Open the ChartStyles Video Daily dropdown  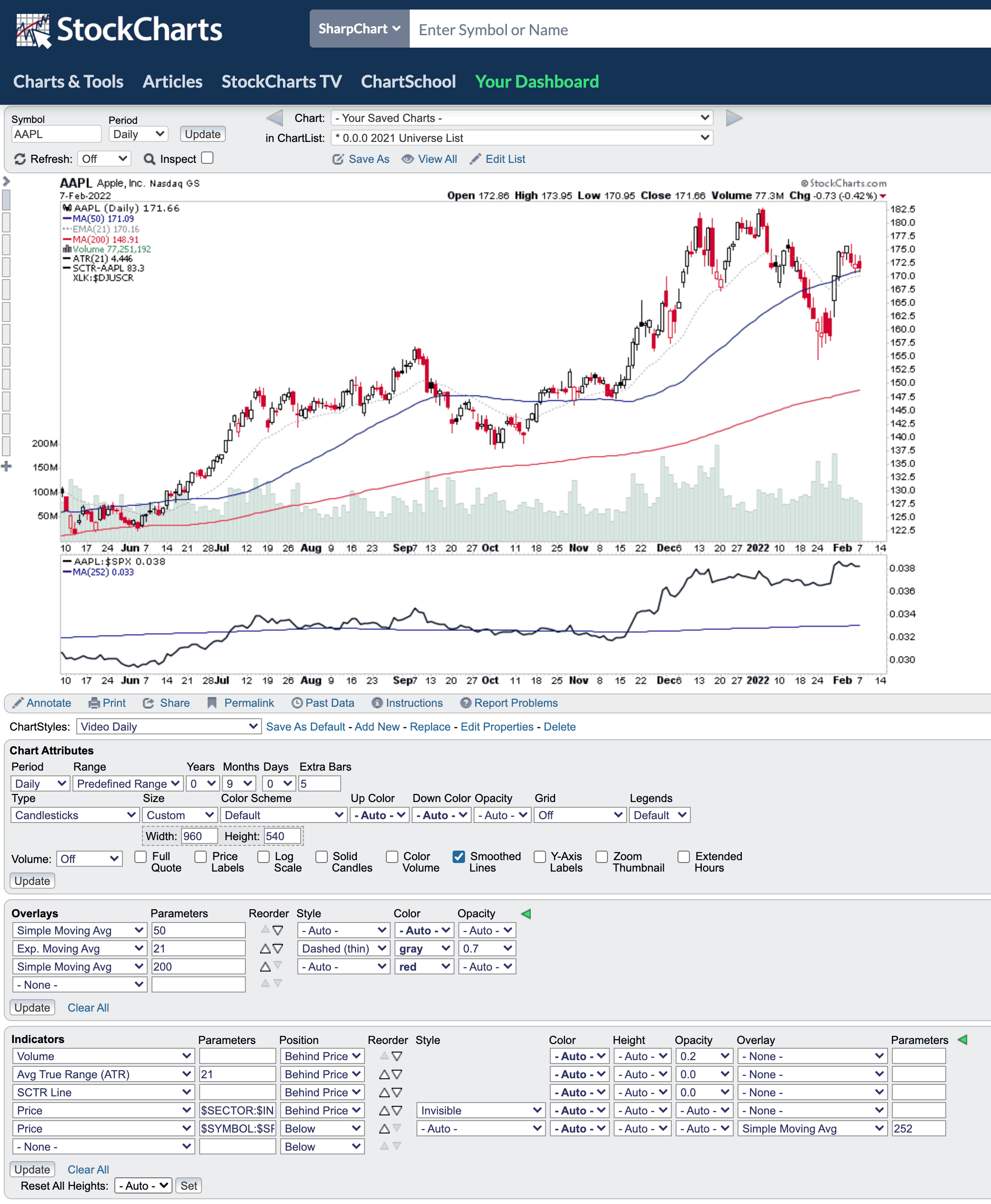168,726
